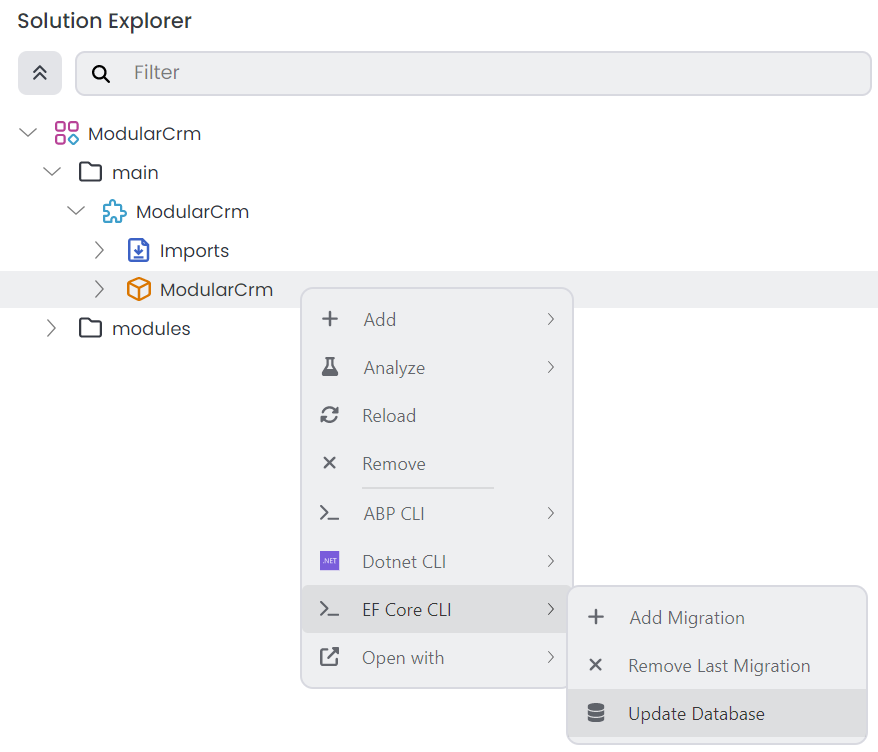Click the refresh icon next to Reload
This screenshot has height=752, width=878.
click(x=329, y=415)
